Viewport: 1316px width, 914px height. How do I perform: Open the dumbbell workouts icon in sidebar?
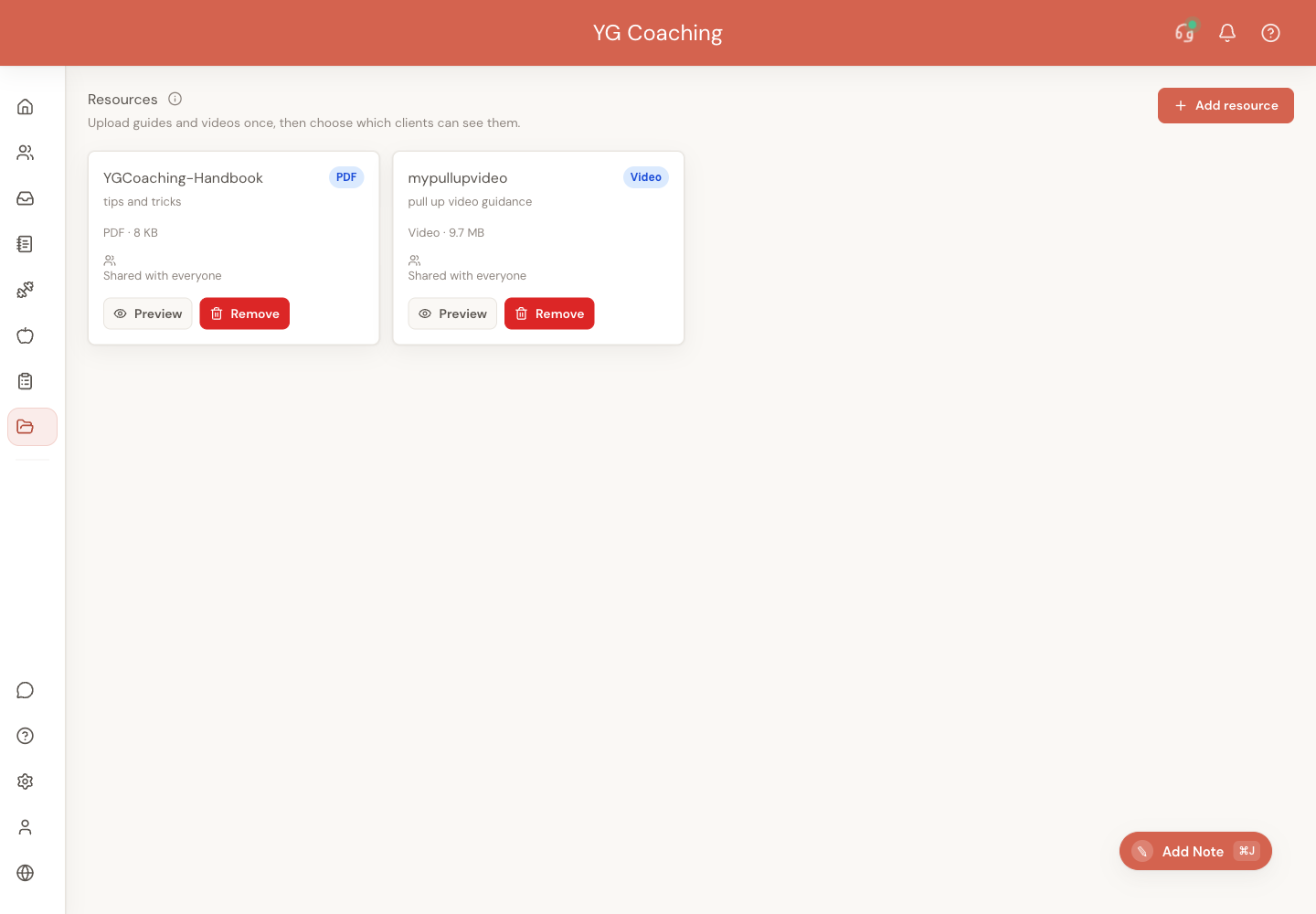[x=26, y=290]
